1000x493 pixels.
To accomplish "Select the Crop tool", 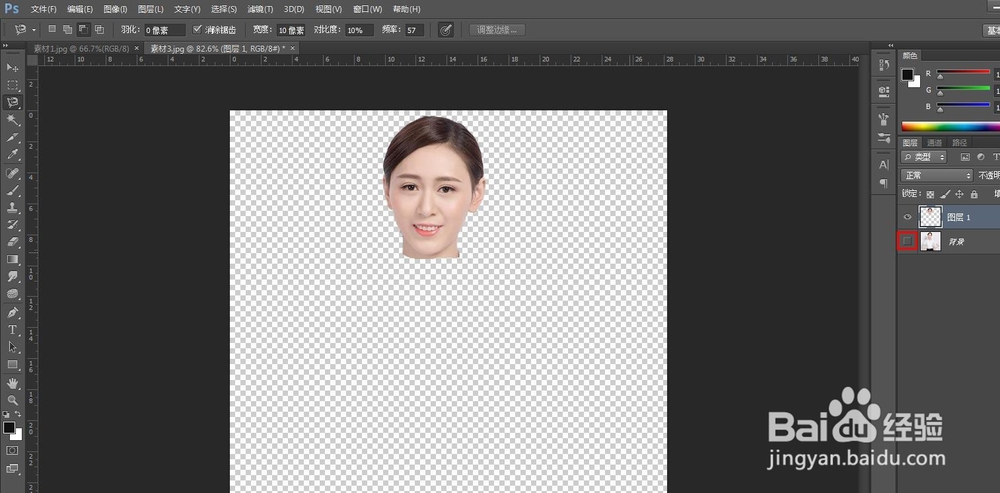I will coord(12,137).
